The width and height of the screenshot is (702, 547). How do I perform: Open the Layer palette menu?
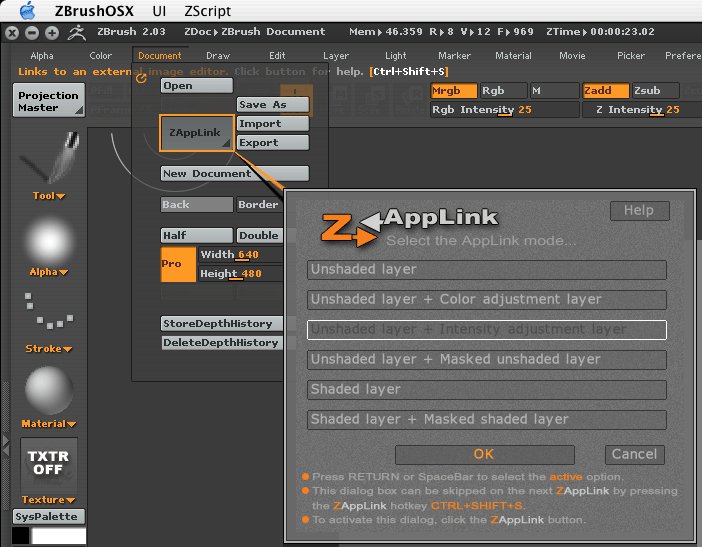click(336, 56)
